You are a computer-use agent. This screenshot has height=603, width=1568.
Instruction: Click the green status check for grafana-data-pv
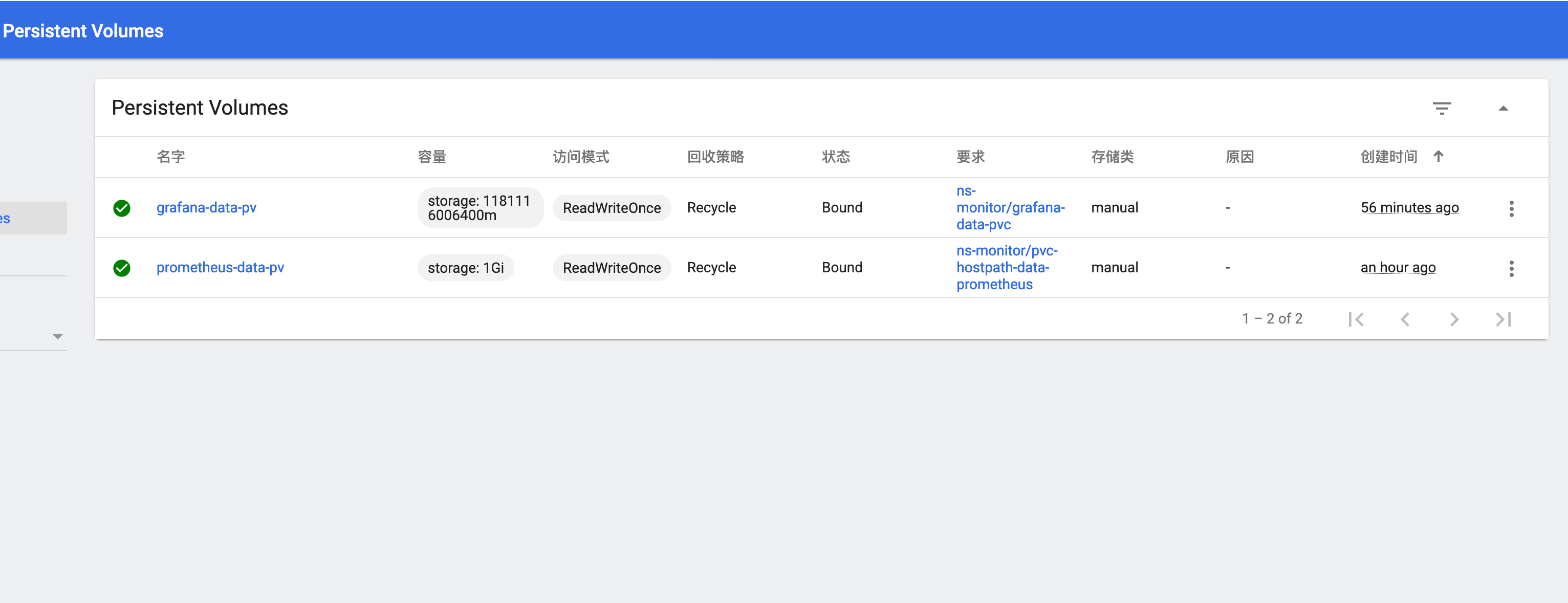122,208
